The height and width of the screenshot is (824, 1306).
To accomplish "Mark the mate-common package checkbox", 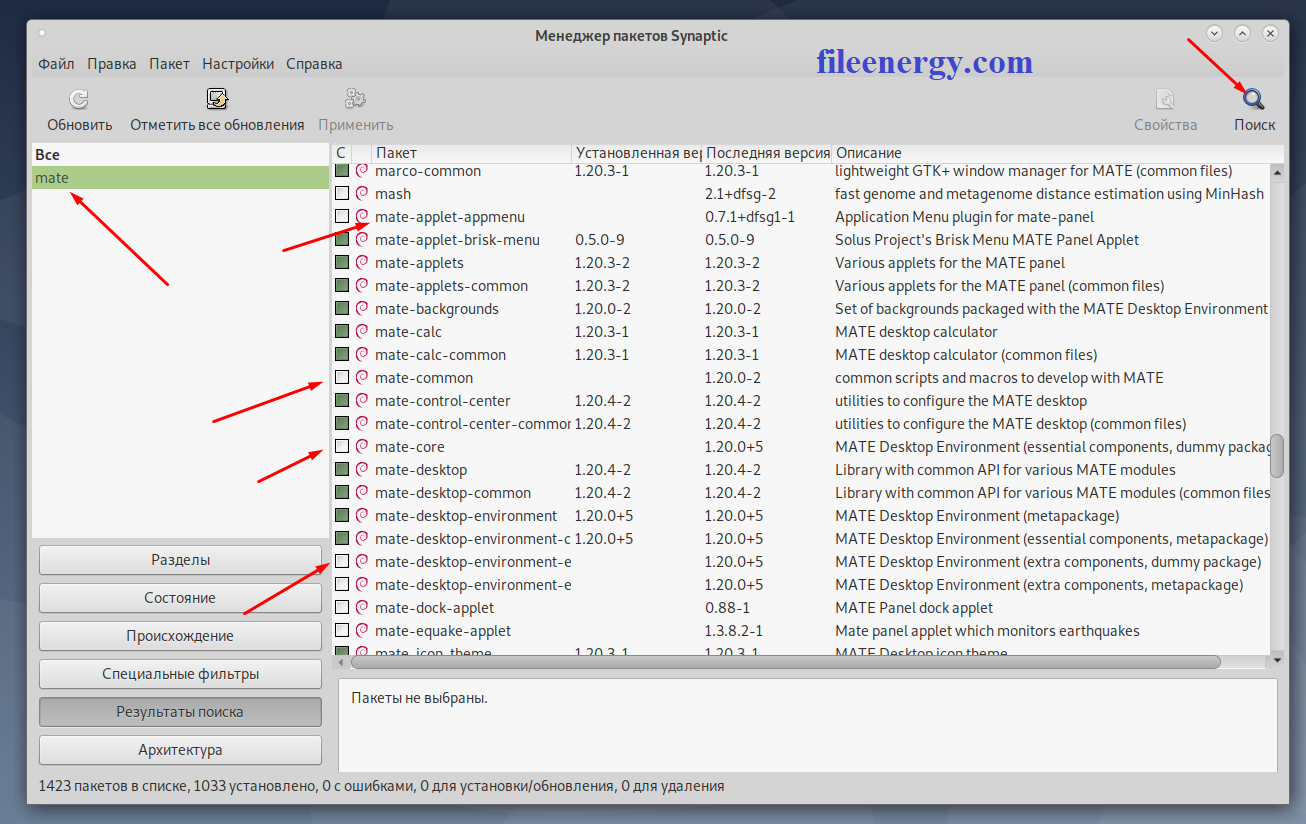I will pyautogui.click(x=342, y=377).
